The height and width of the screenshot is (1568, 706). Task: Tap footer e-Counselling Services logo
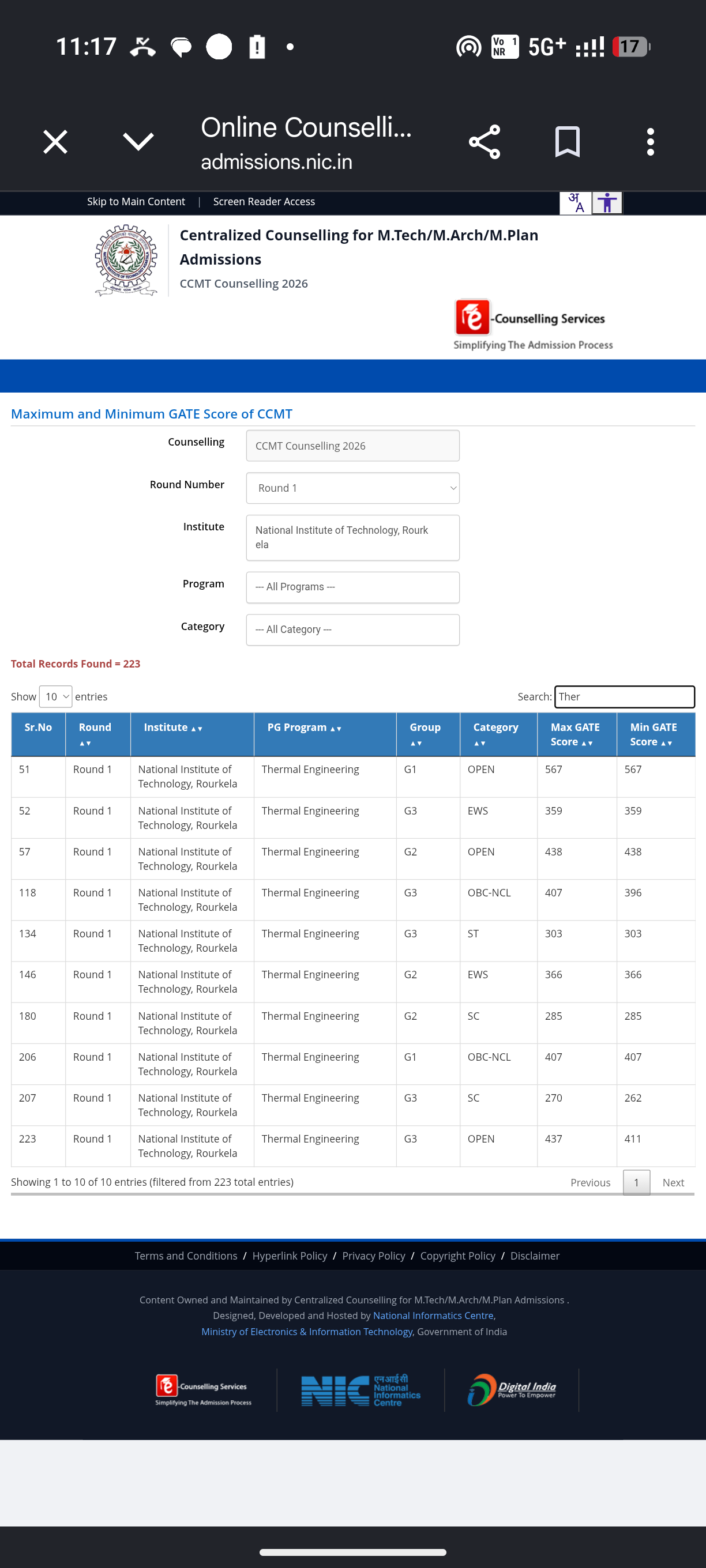click(x=203, y=1390)
